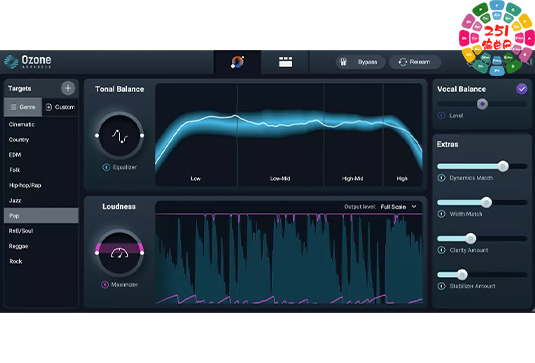The width and height of the screenshot is (535, 363).
Task: Select the Hip-hop/Rap genre target
Action: click(41, 185)
